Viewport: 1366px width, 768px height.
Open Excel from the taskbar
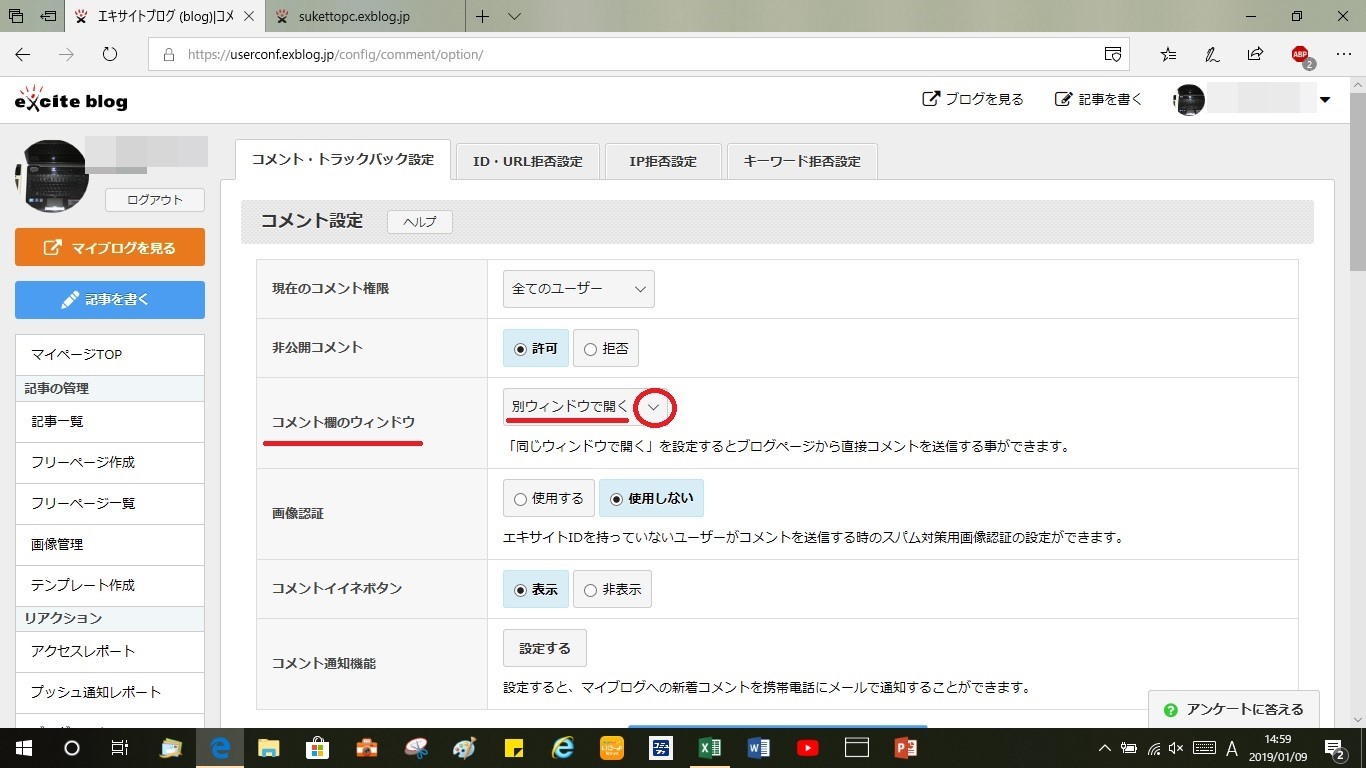click(x=710, y=747)
